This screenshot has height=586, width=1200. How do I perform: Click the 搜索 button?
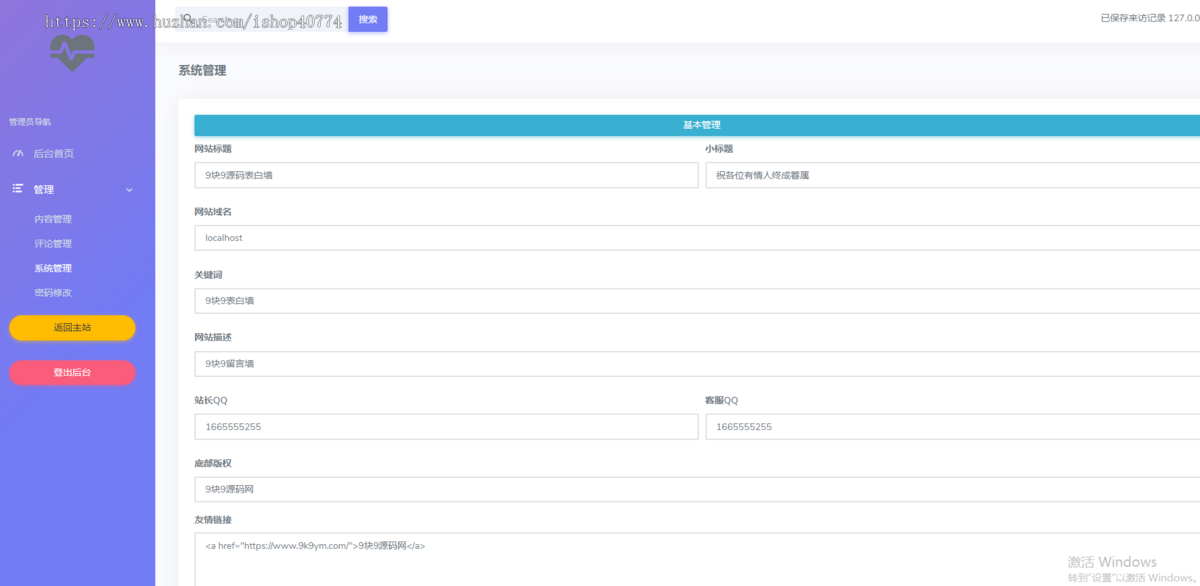click(368, 19)
